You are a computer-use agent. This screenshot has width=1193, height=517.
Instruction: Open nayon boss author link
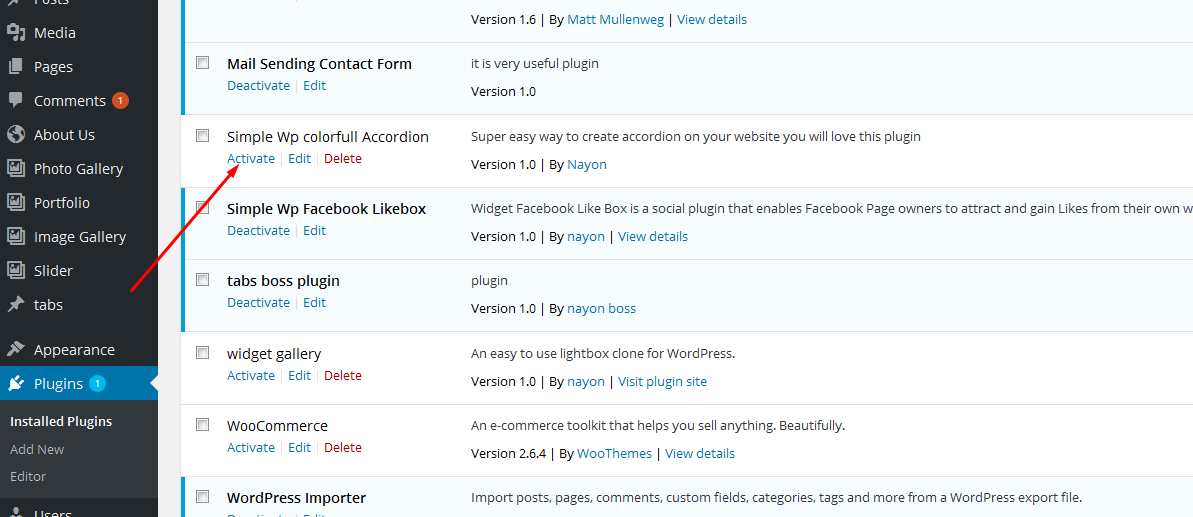(x=602, y=309)
